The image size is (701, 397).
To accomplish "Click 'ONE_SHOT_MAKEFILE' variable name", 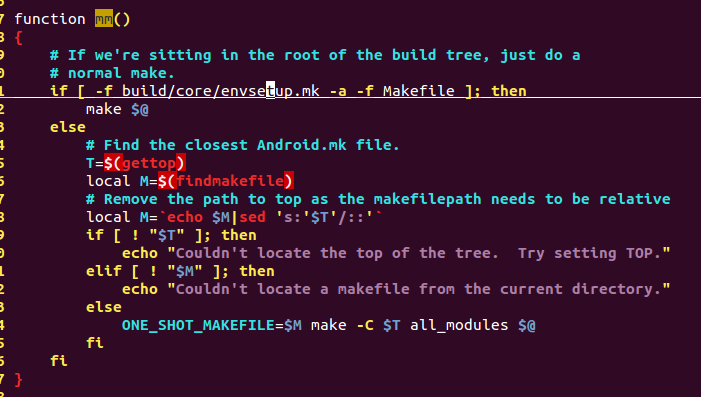I will pos(198,325).
